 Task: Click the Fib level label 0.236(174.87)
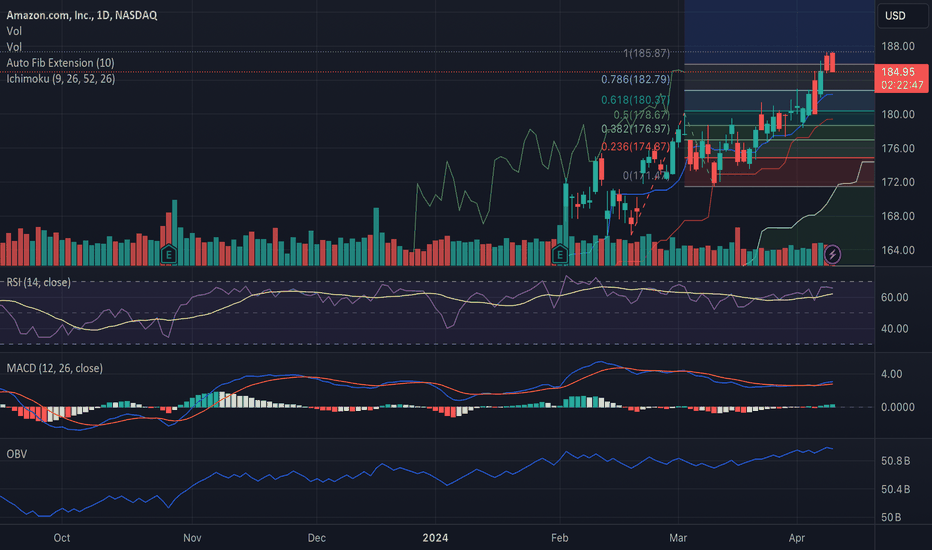tap(635, 146)
